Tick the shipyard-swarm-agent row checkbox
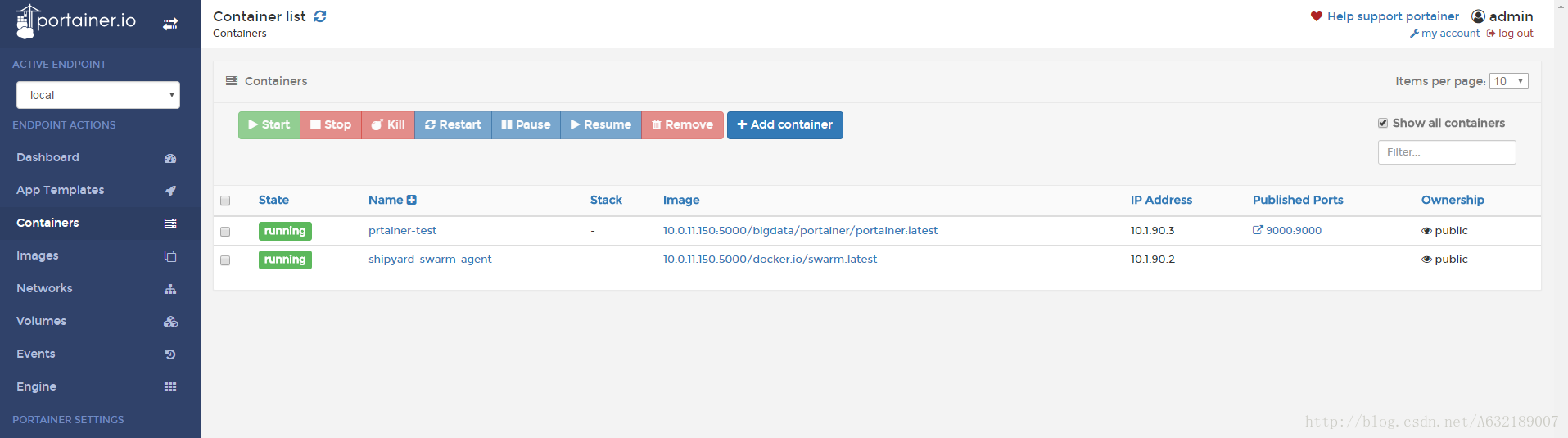This screenshot has height=438, width=1568. coord(225,260)
